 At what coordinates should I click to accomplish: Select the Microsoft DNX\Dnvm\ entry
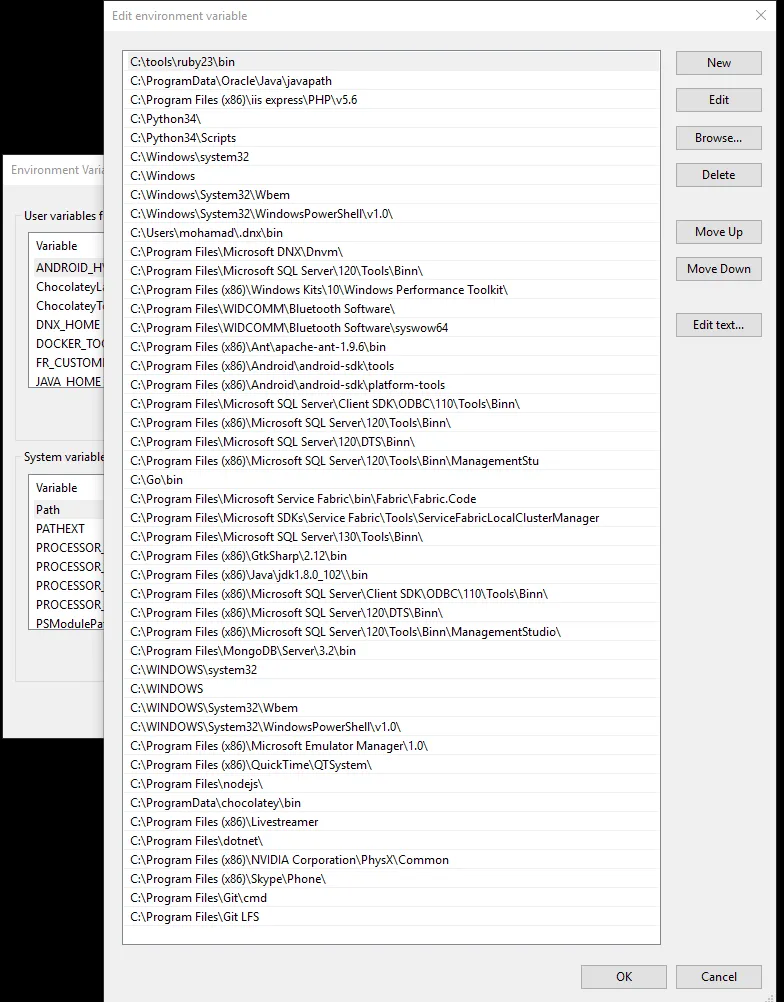[391, 252]
